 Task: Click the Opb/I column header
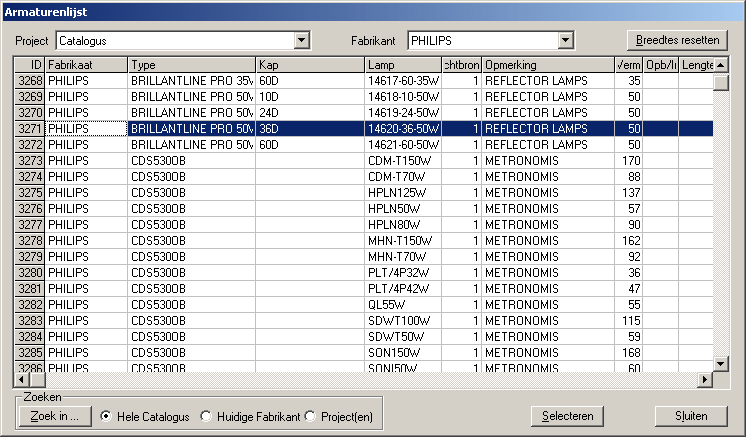coord(661,65)
